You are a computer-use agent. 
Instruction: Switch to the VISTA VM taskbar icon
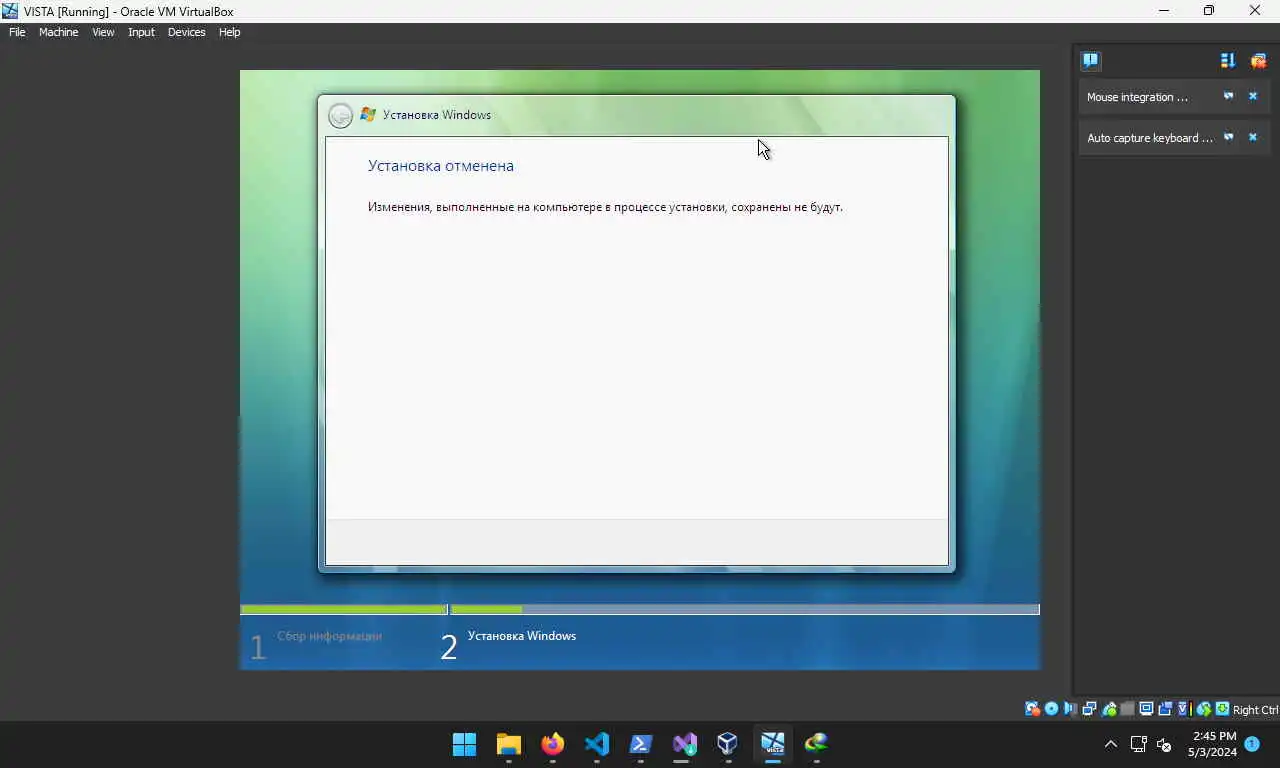pyautogui.click(x=772, y=744)
